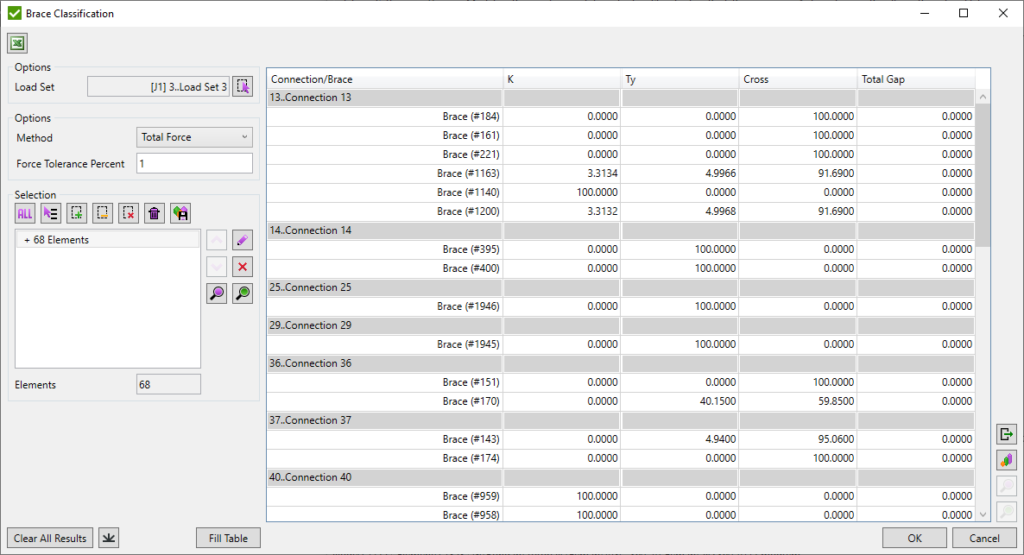This screenshot has height=555, width=1024.
Task: Click the green magnifier icon beside the element list
Action: pyautogui.click(x=242, y=294)
